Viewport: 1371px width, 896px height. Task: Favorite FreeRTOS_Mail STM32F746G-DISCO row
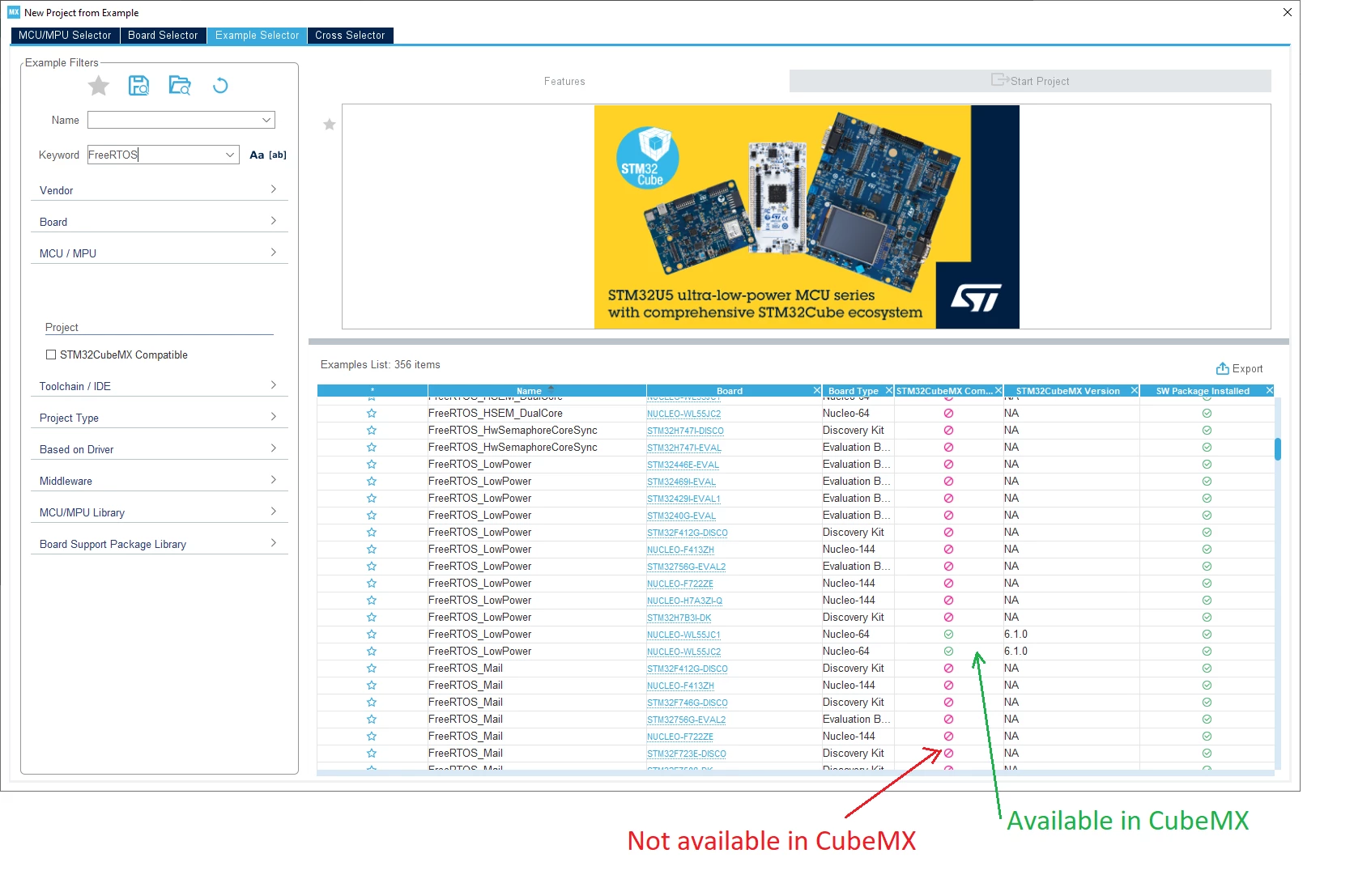372,702
